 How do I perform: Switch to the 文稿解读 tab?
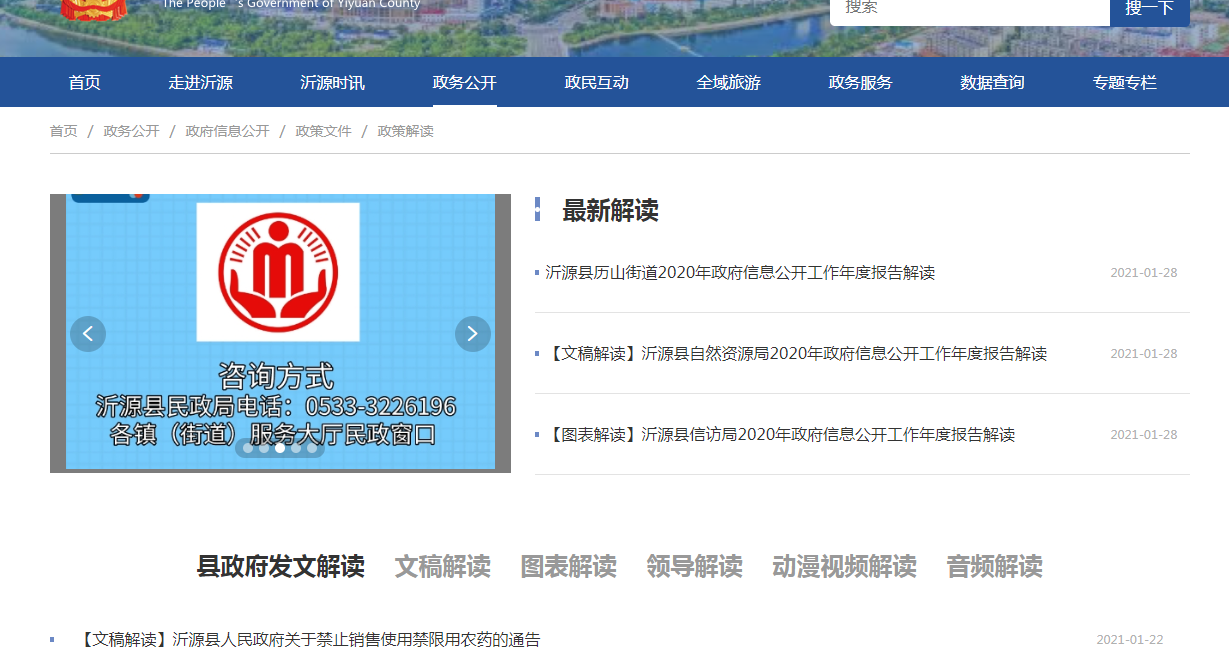(443, 567)
